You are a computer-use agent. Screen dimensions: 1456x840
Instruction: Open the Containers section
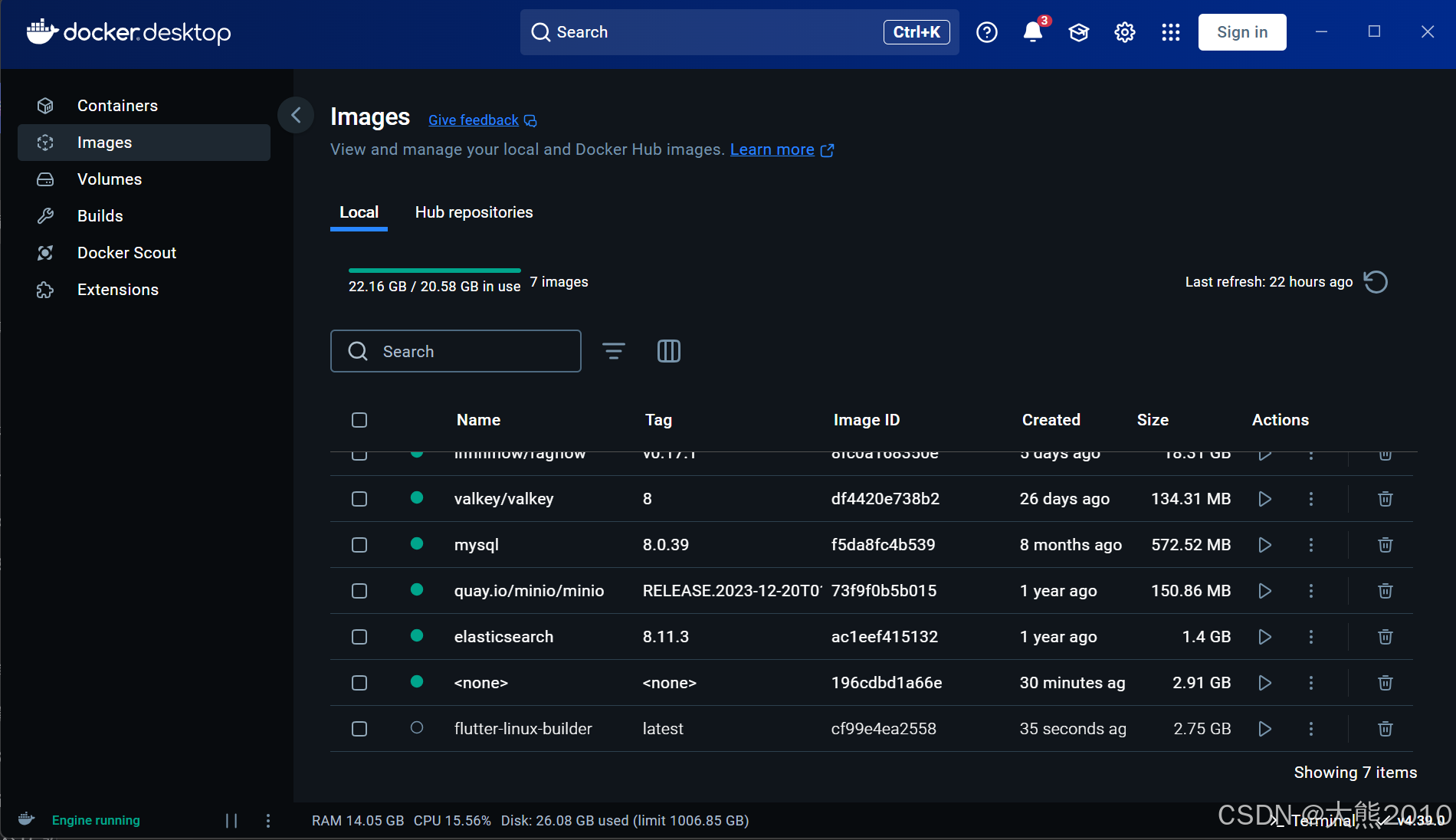117,105
